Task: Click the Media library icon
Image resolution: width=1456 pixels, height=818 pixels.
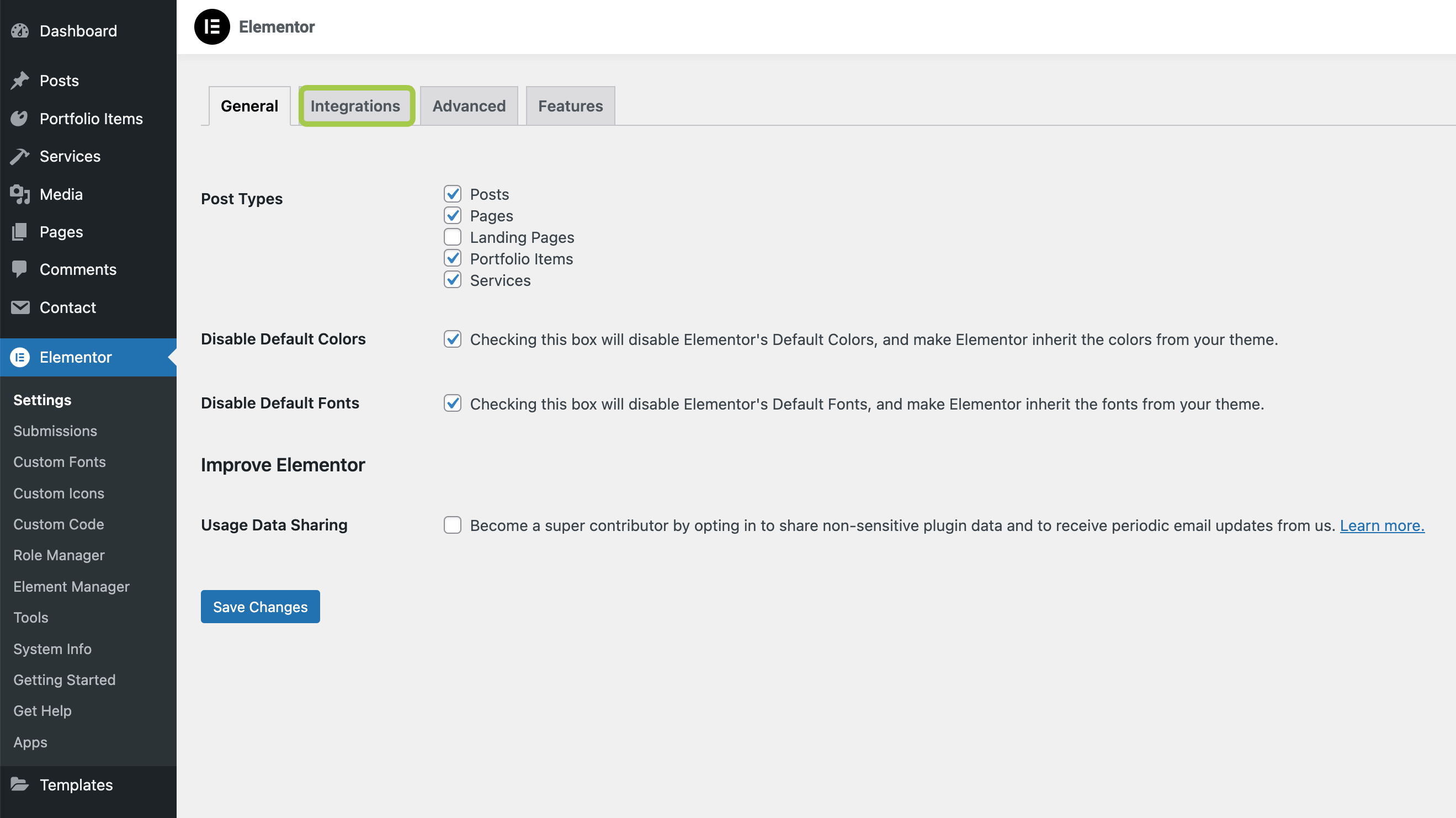Action: (20, 194)
